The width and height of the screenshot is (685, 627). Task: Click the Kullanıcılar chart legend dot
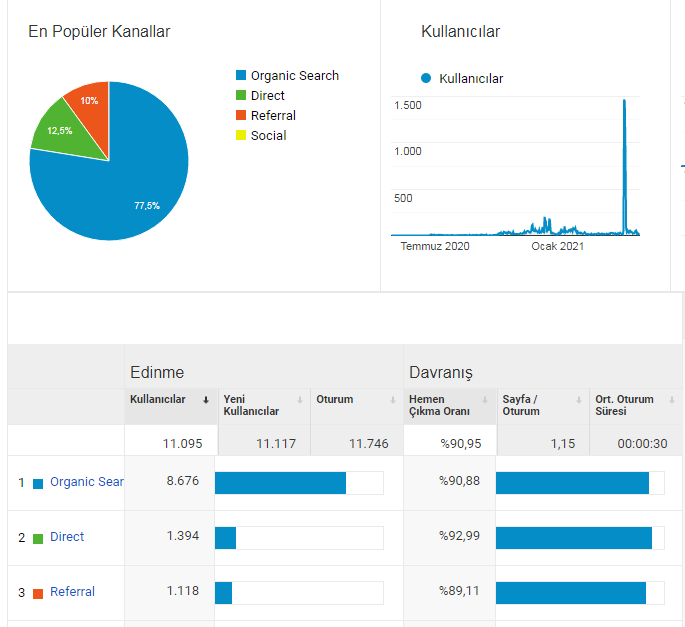(x=426, y=78)
